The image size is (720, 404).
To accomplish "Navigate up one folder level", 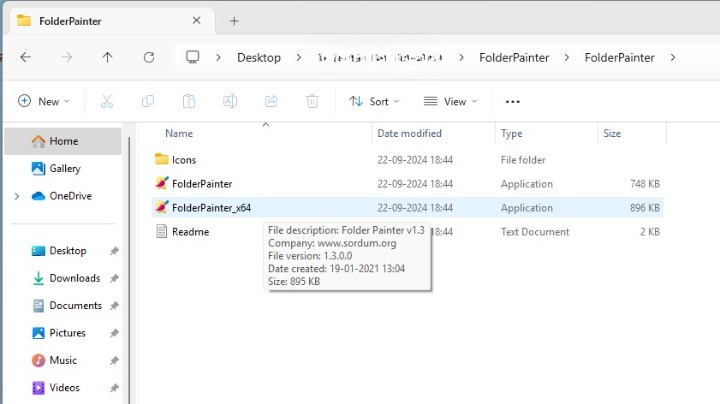I will (x=107, y=57).
